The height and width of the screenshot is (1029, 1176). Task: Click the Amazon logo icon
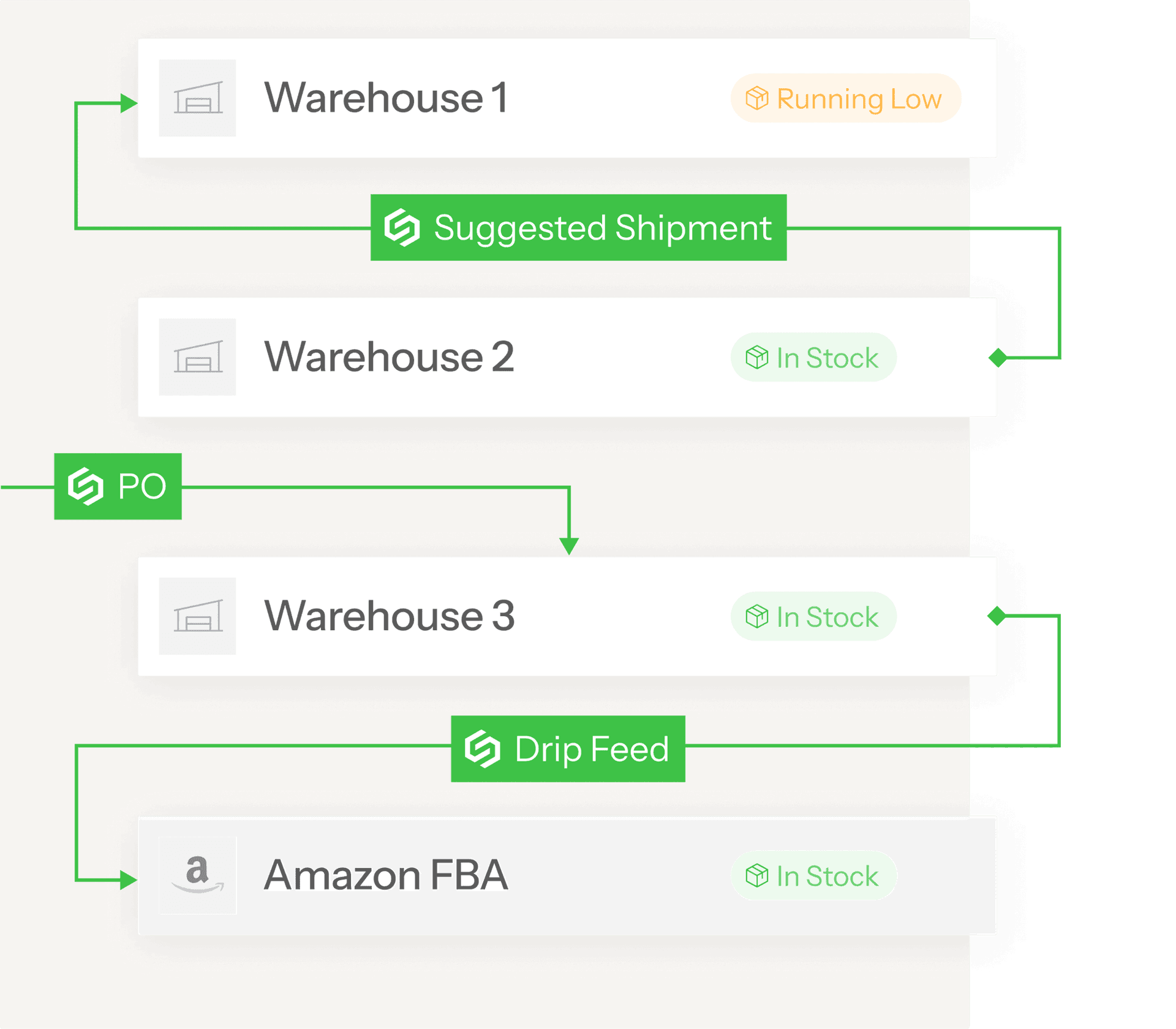point(197,875)
